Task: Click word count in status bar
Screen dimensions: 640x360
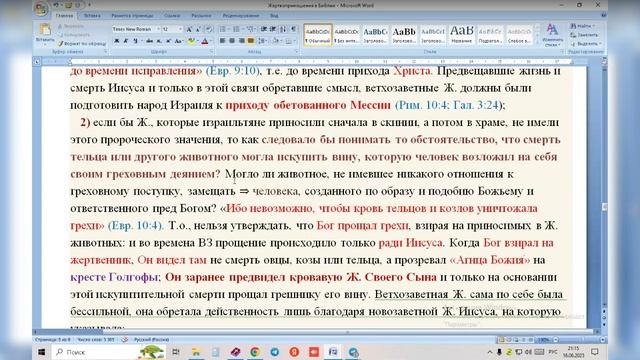Action: 96,340
